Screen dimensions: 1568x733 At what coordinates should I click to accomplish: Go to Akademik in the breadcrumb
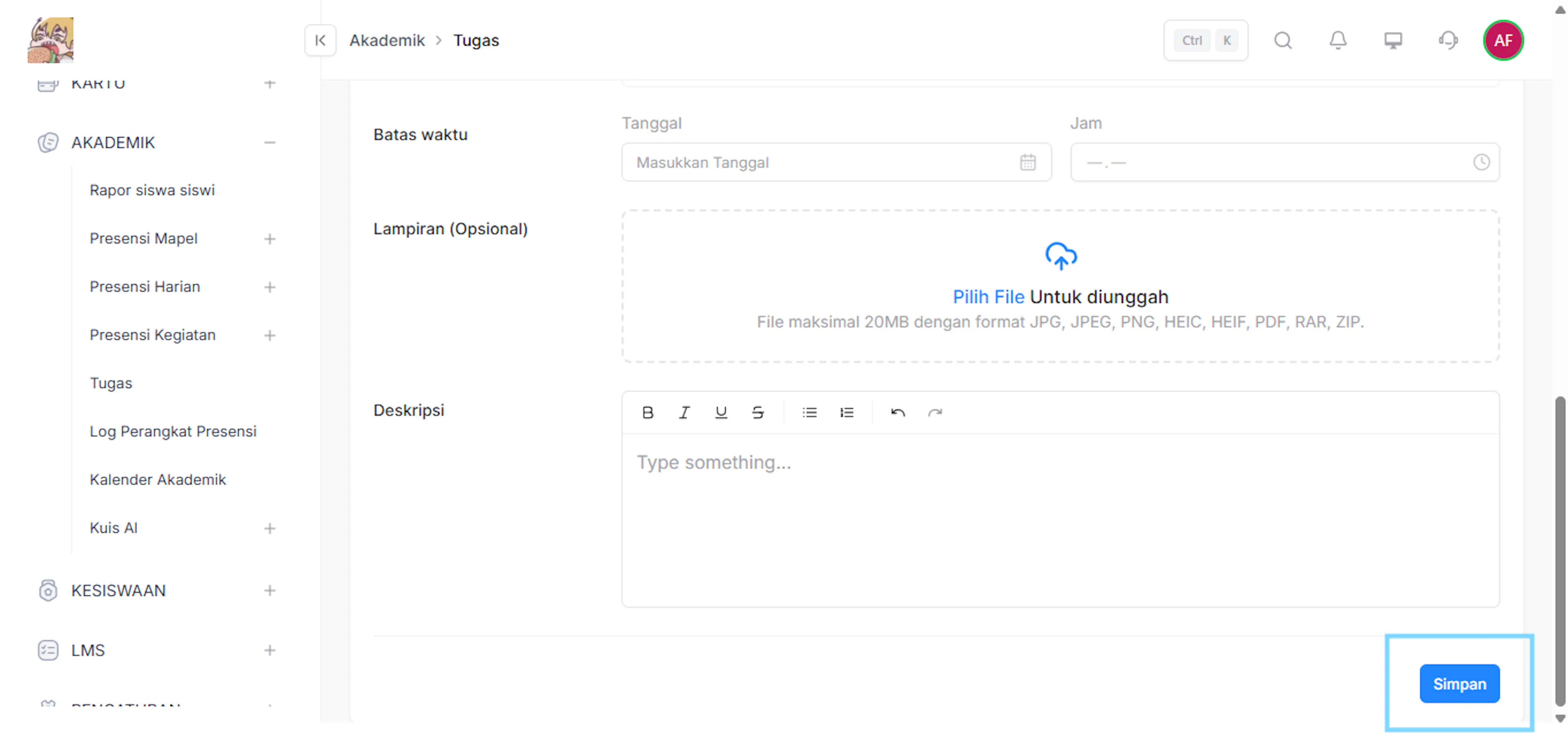387,40
